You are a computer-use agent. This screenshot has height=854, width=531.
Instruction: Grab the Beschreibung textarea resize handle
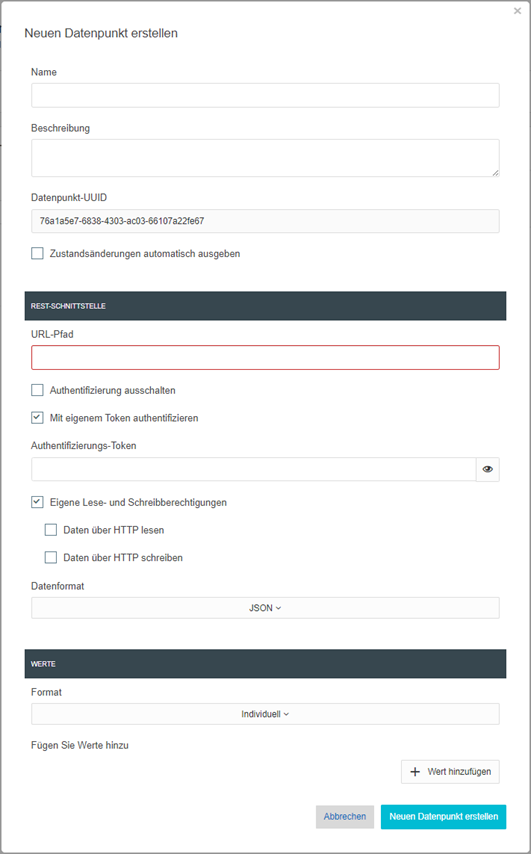(x=495, y=173)
